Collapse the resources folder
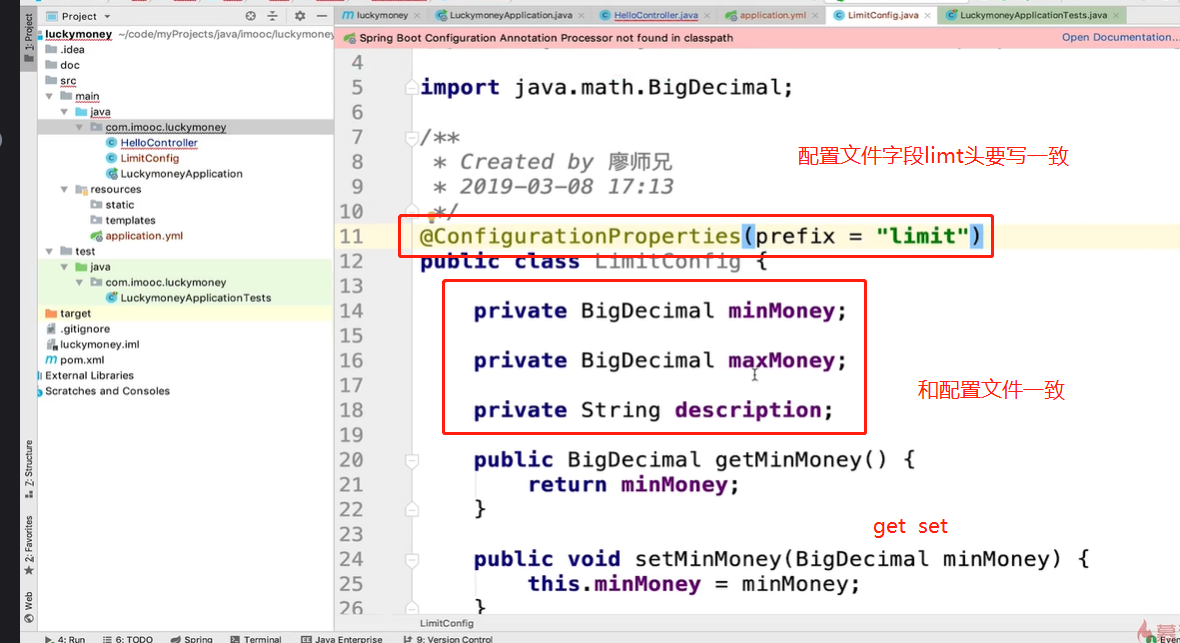 click(x=65, y=189)
